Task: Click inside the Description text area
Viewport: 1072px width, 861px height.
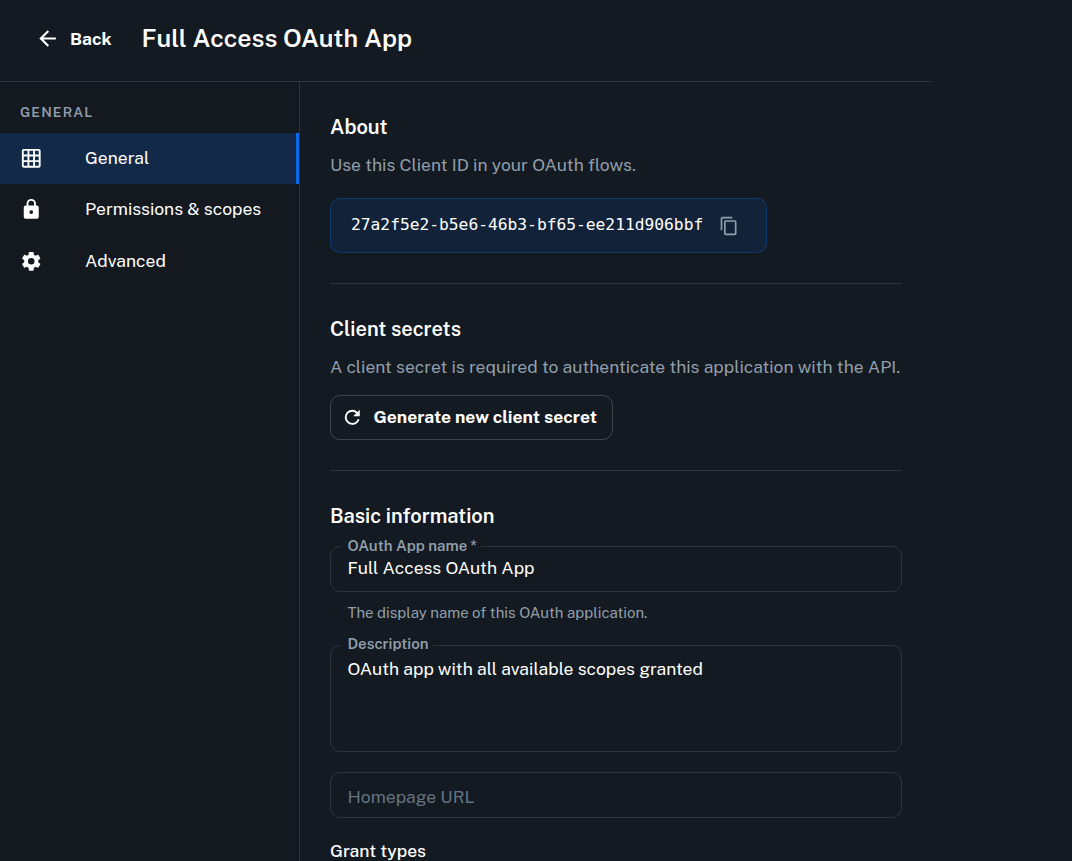Action: 615,698
